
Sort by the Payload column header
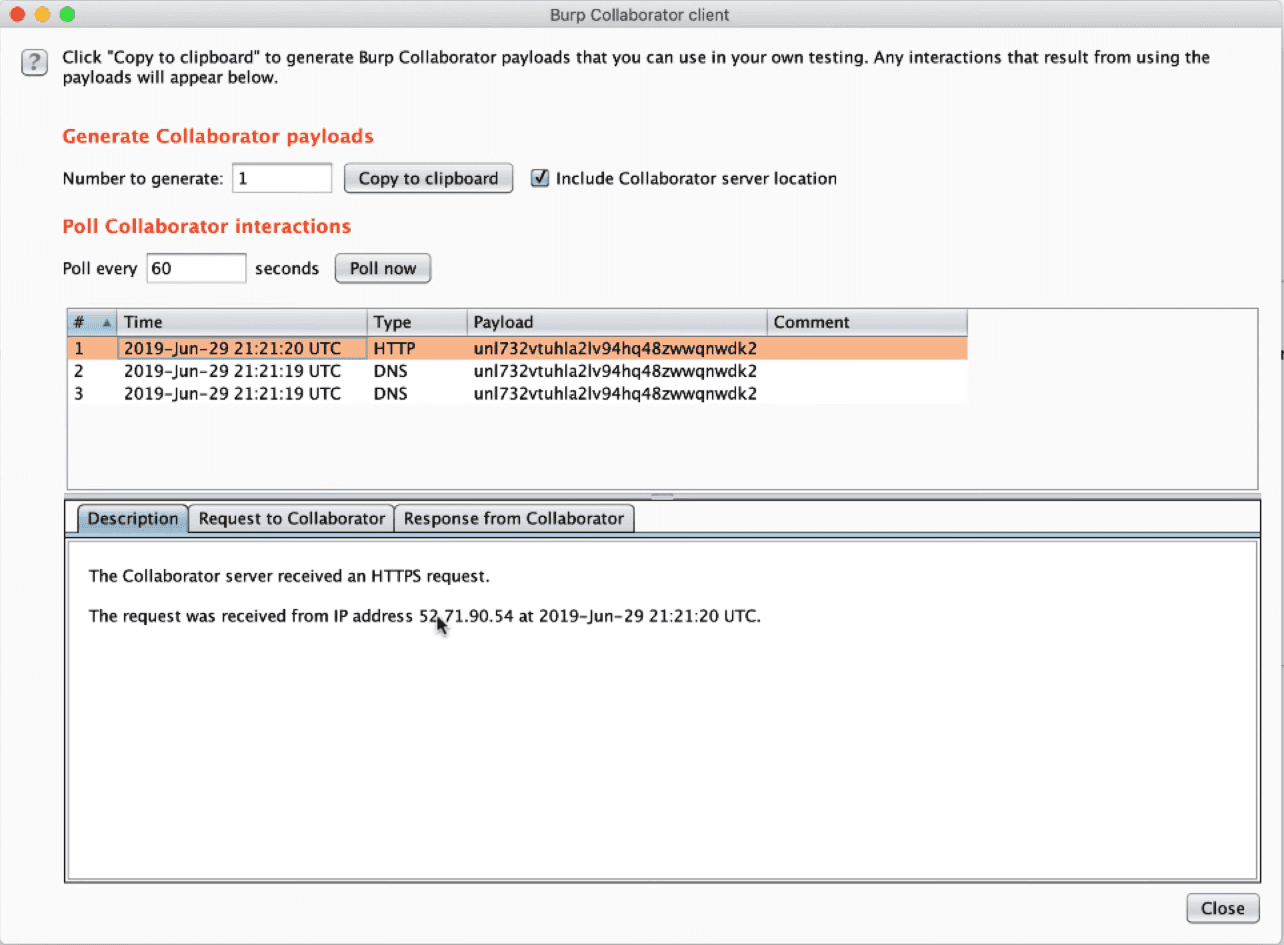point(616,322)
